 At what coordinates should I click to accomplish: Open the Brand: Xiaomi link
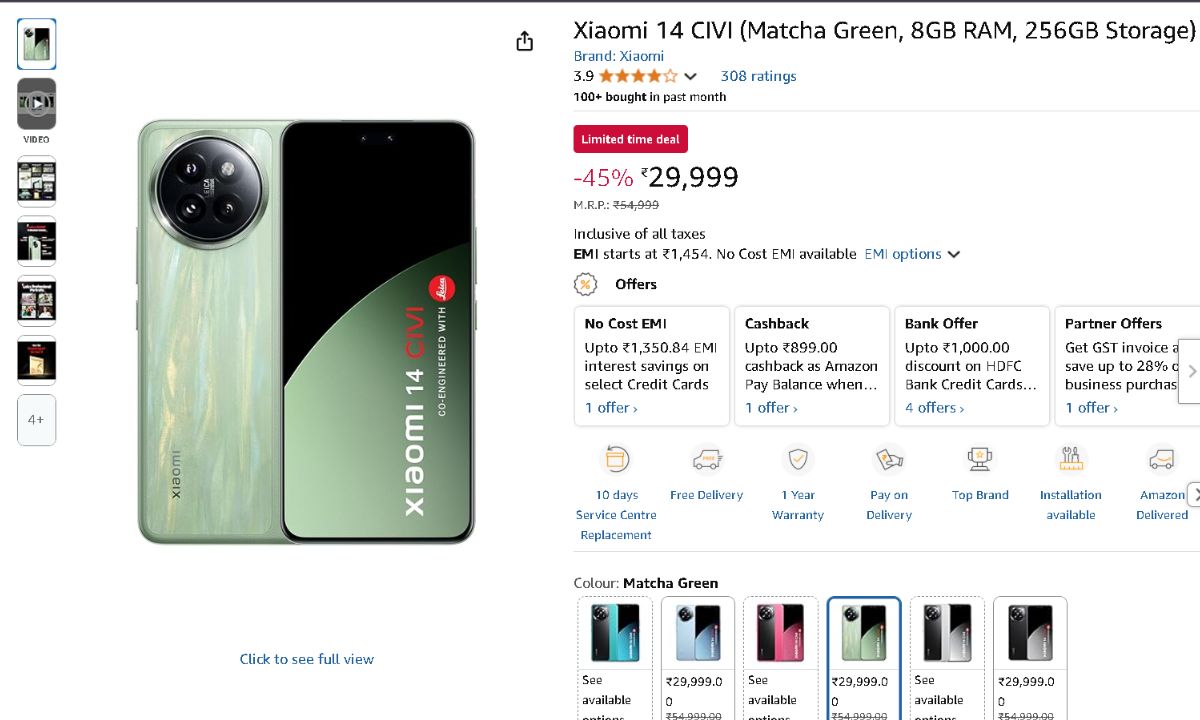point(618,56)
